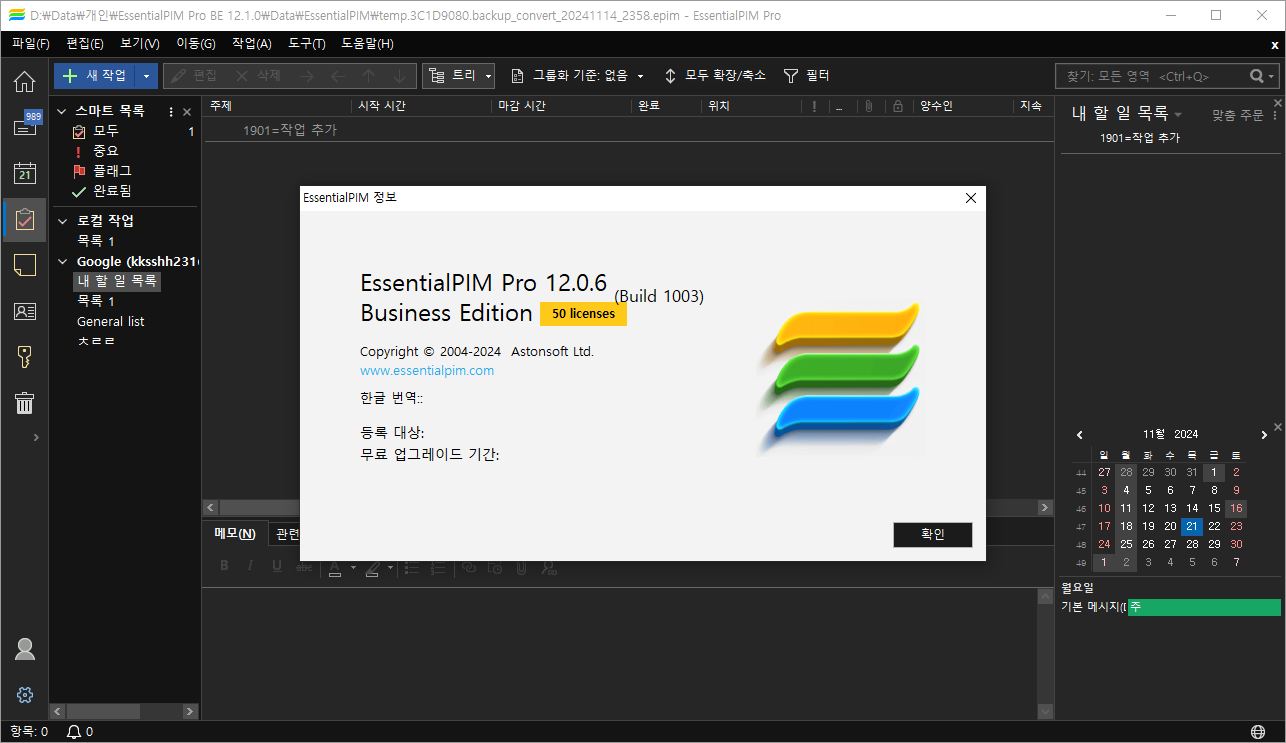Collapse the 스마트 목록 group

pos(62,111)
